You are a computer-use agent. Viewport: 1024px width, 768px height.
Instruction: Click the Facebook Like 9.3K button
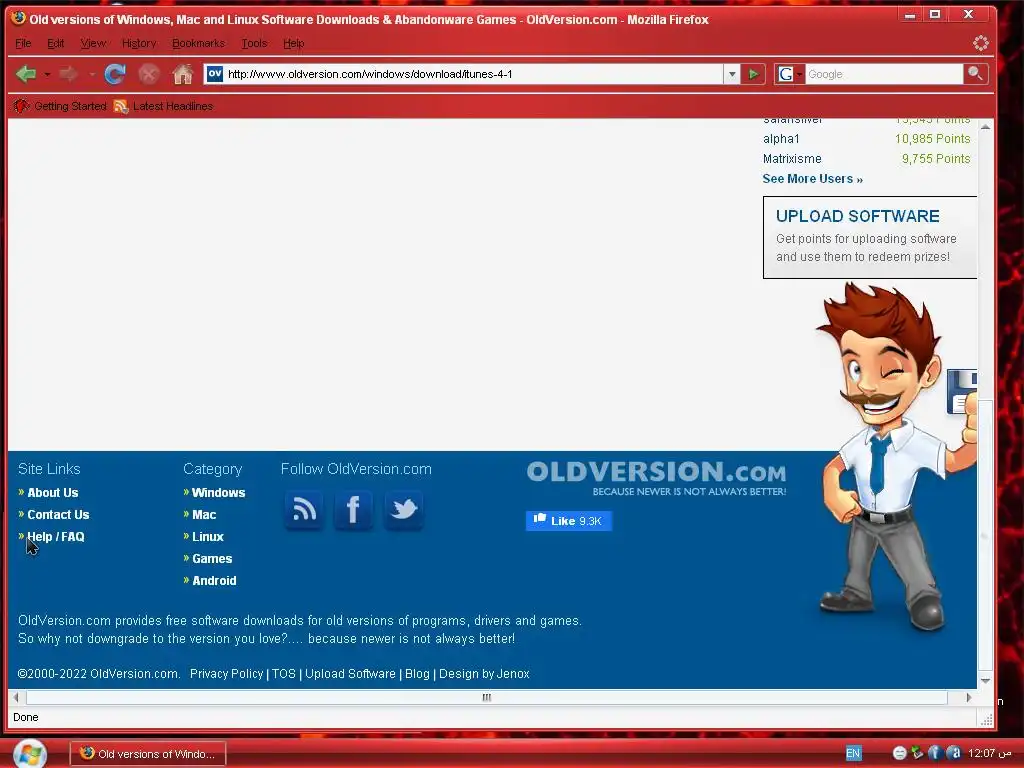point(569,520)
